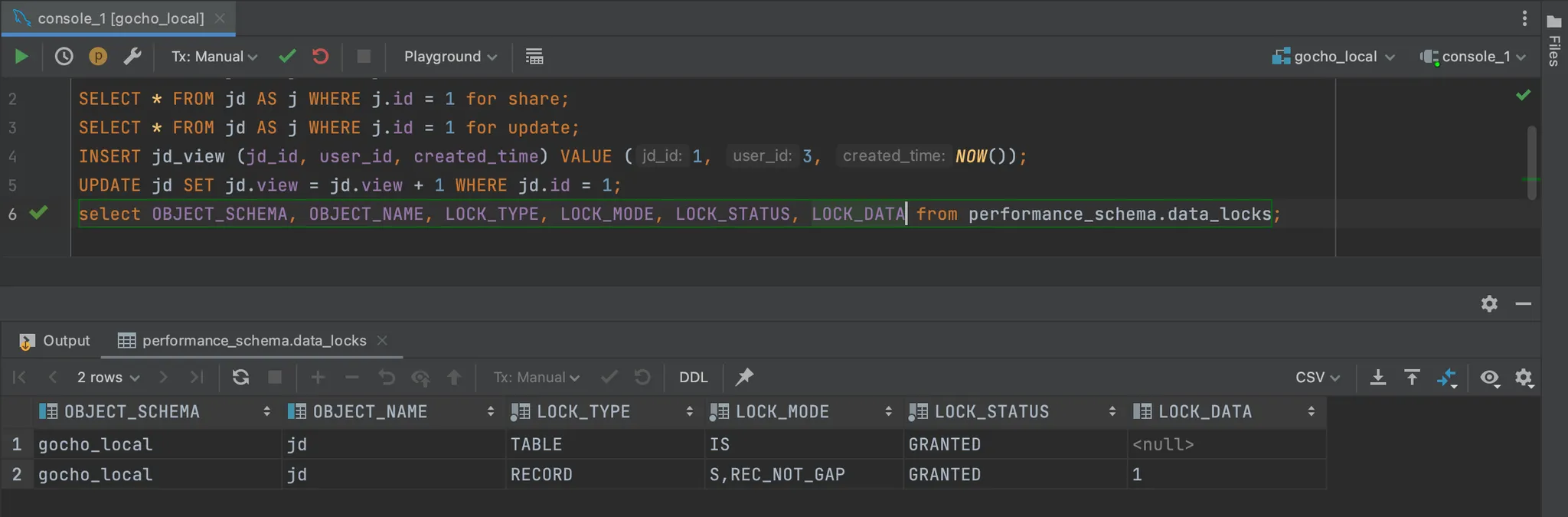
Task: Pin the performance_schema.data_locks result tab
Action: click(744, 377)
